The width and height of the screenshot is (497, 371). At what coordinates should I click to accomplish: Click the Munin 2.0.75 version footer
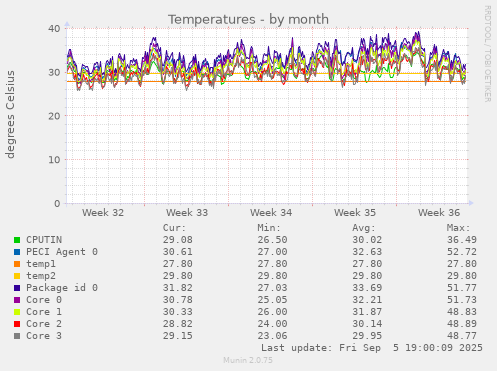[248, 360]
